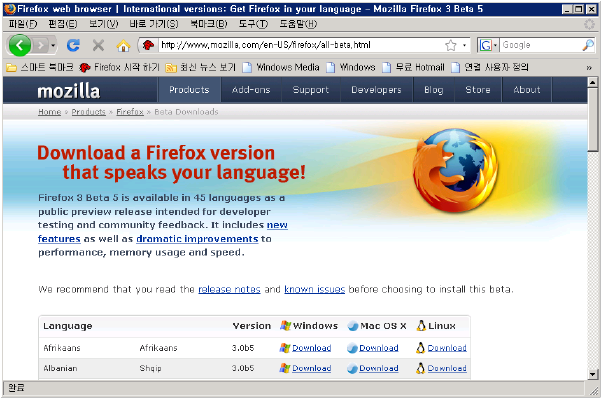Viewport: 601px width, 398px height.
Task: Open the 바로 가기(S) menu
Action: pos(154,24)
